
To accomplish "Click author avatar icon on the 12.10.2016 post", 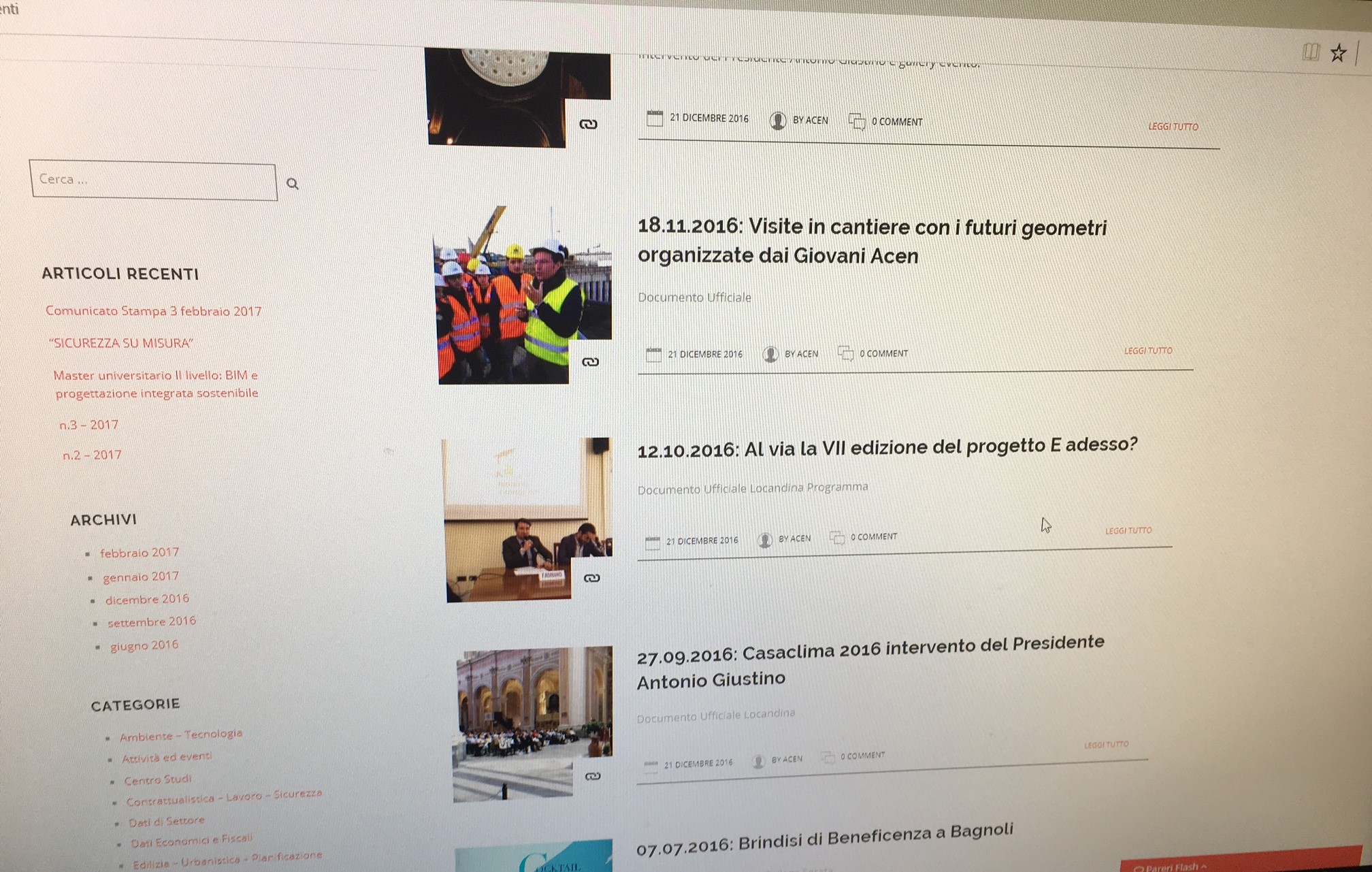I will tap(765, 540).
